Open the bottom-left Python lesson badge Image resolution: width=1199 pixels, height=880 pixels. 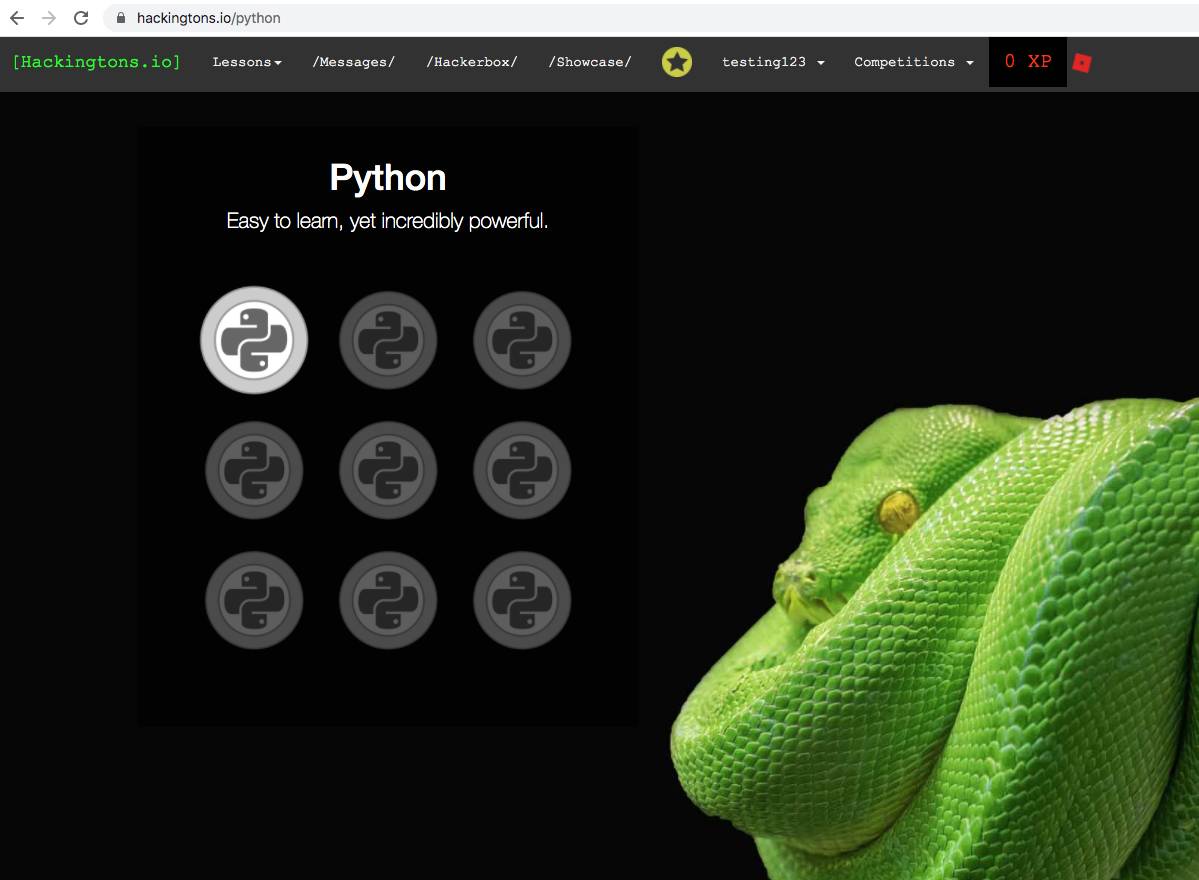tap(253, 600)
